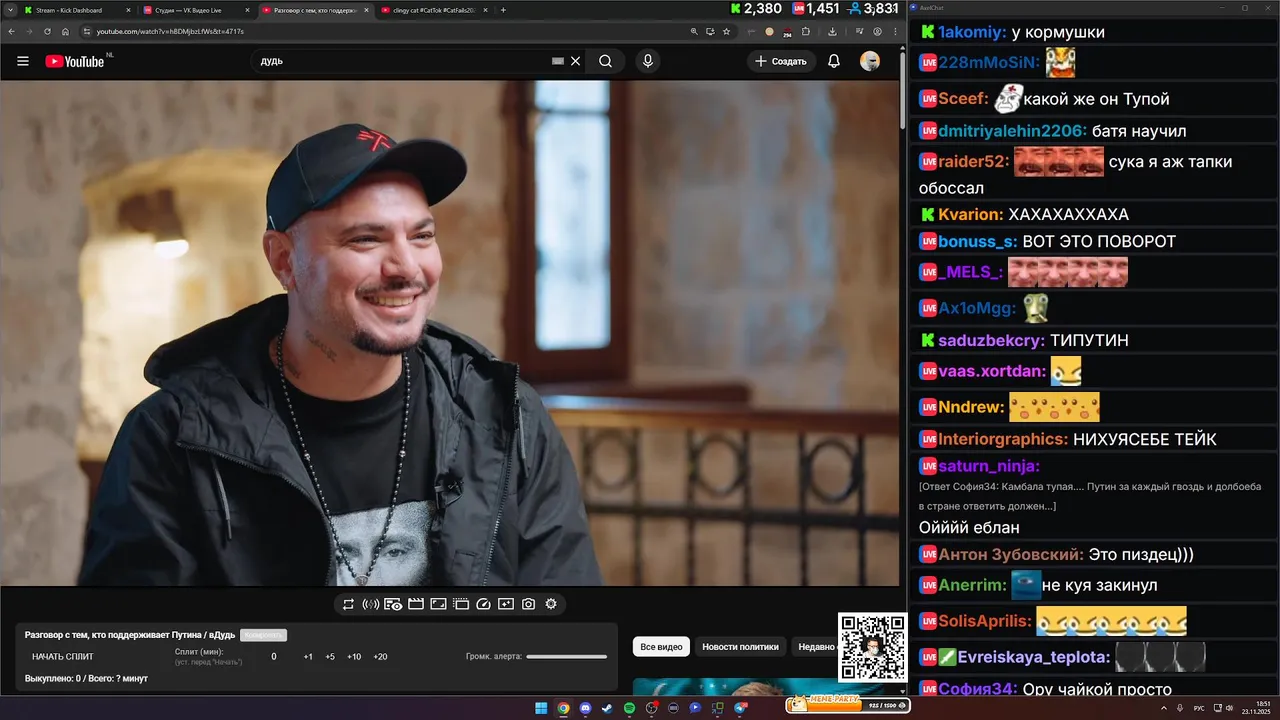Click the split minutes field showing 0

pos(274,657)
